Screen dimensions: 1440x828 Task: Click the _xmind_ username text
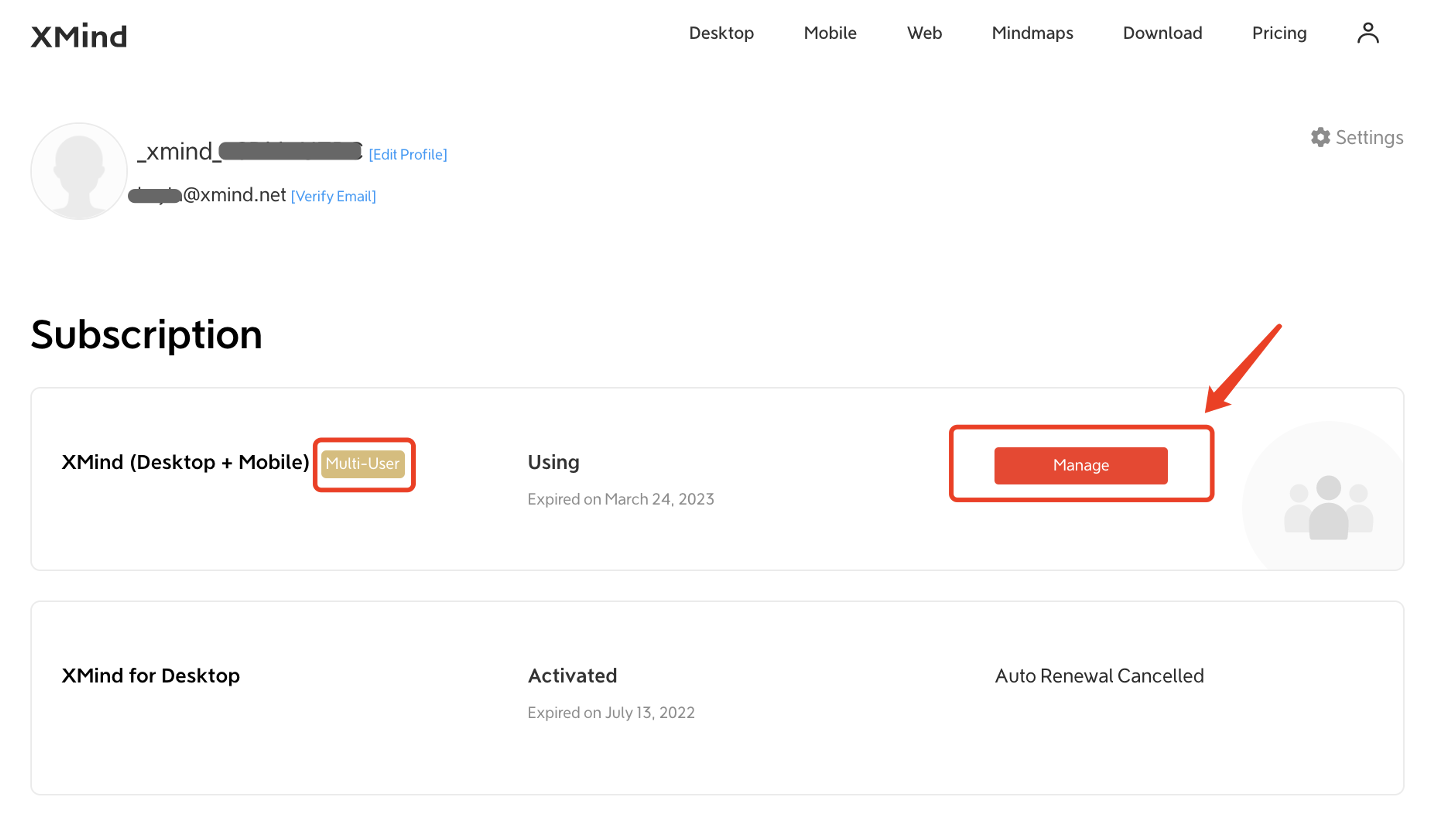pyautogui.click(x=249, y=152)
